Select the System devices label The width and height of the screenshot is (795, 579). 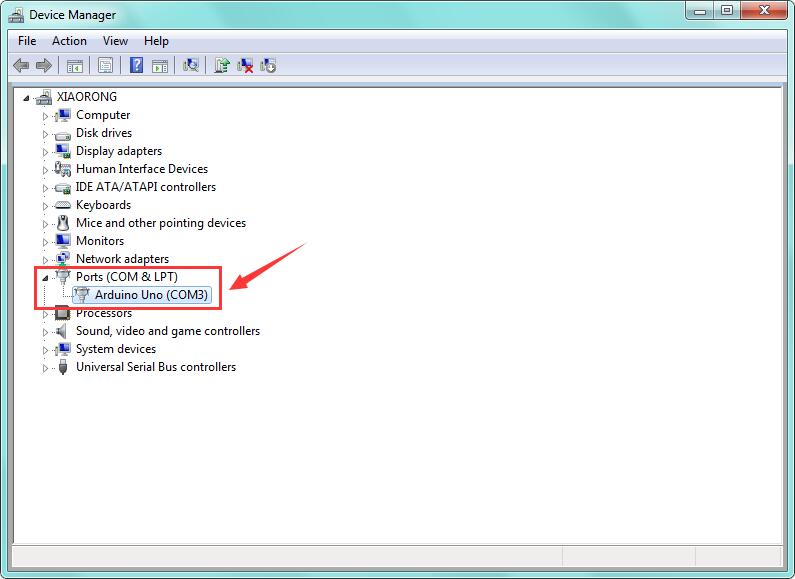click(116, 349)
